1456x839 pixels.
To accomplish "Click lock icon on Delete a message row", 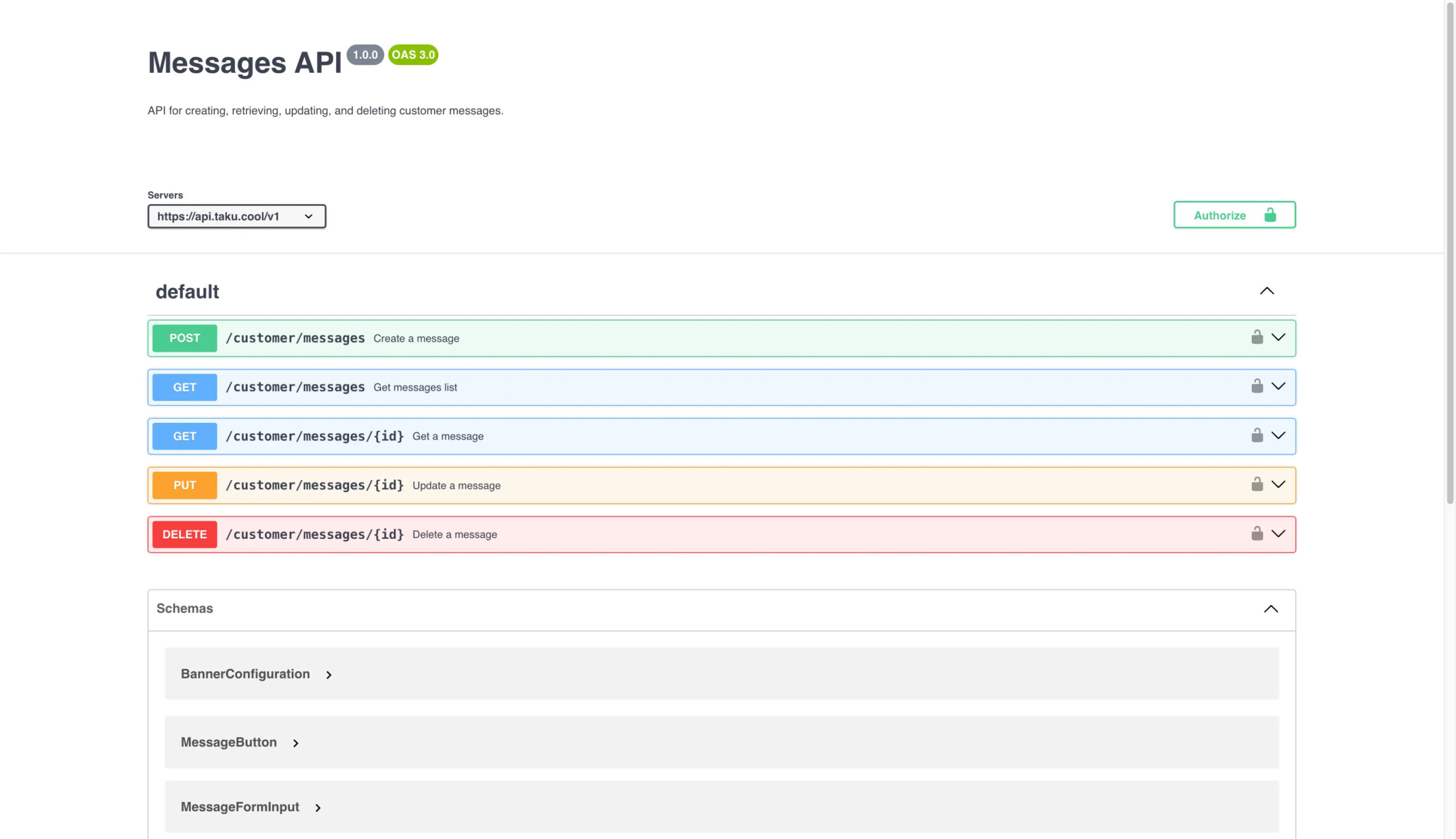I will point(1256,534).
